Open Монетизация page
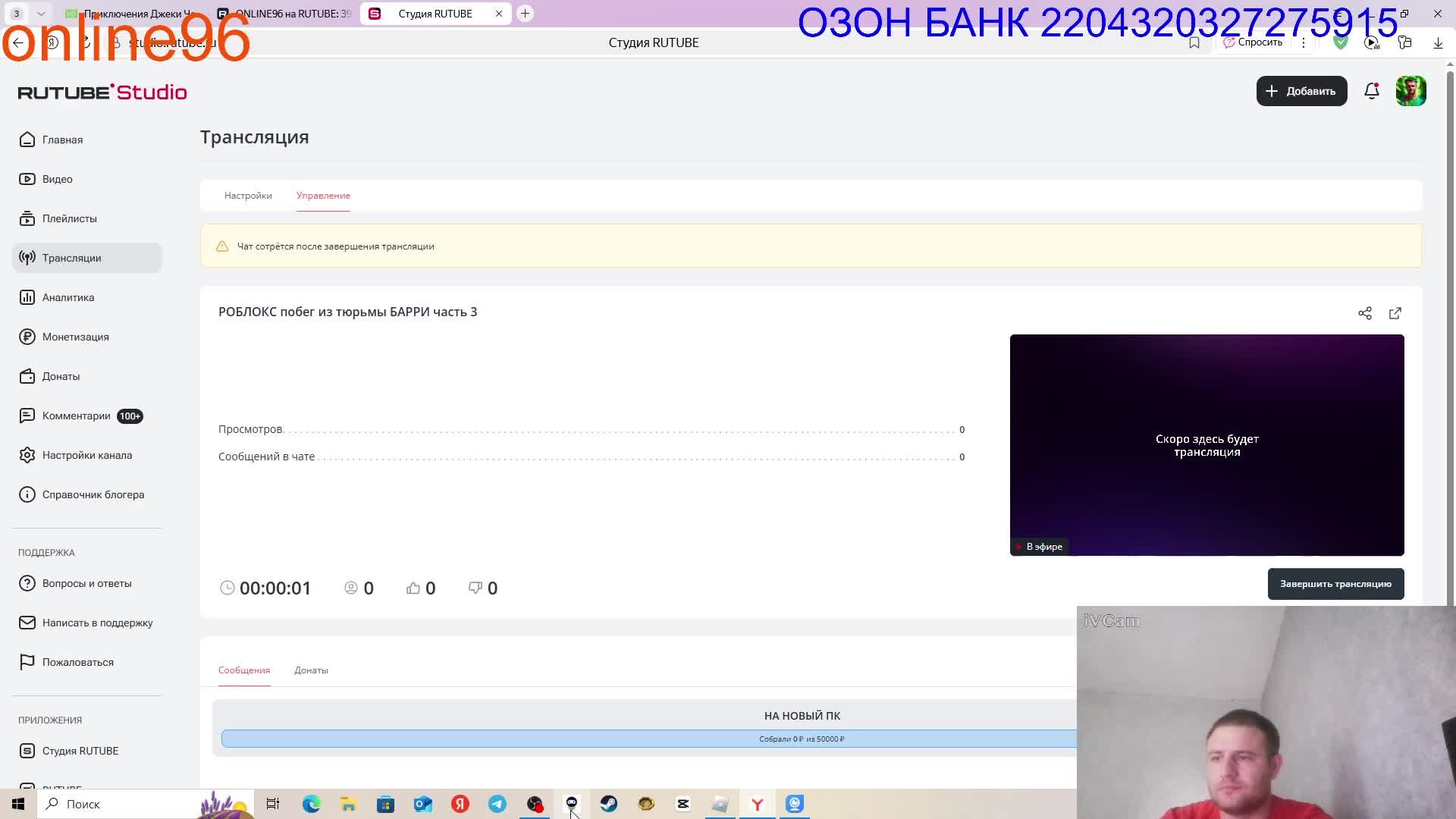This screenshot has width=1456, height=819. coord(75,337)
